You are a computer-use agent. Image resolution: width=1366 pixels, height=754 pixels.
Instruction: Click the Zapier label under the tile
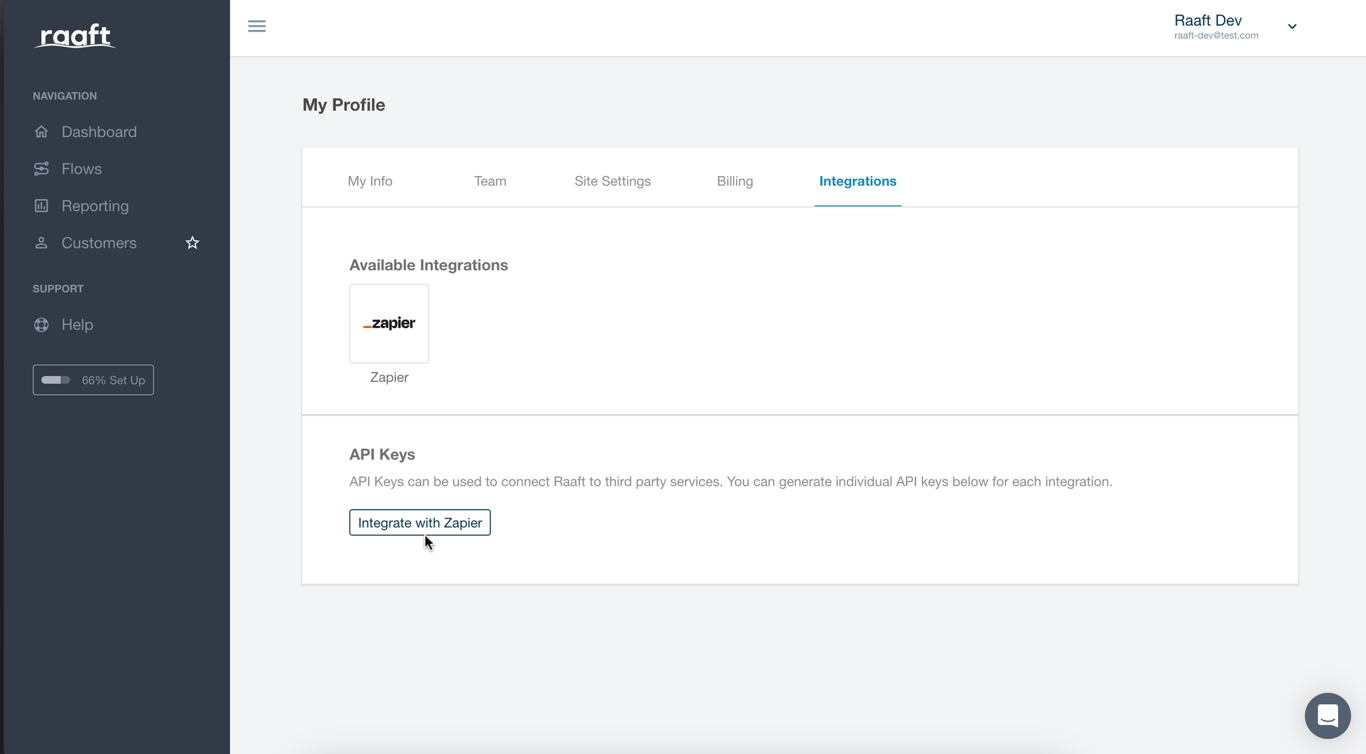click(389, 377)
